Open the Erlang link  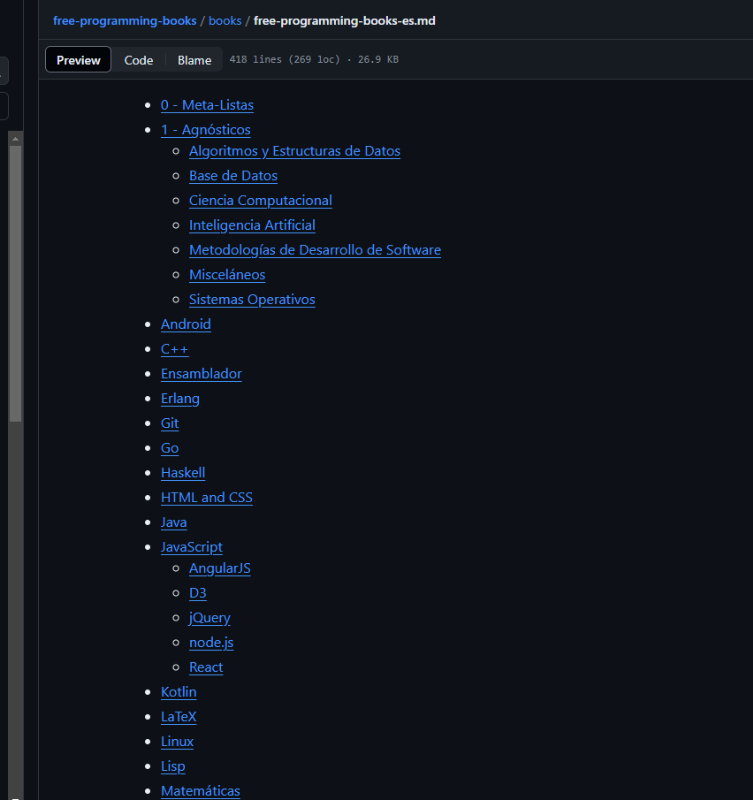coord(180,398)
